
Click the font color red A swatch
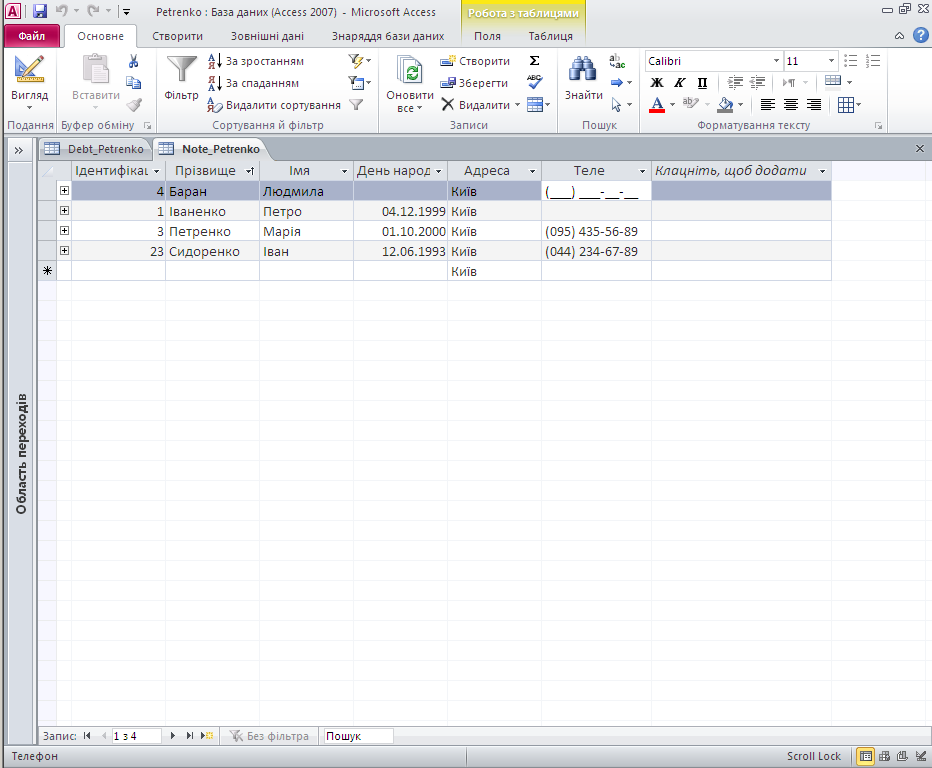[657, 105]
